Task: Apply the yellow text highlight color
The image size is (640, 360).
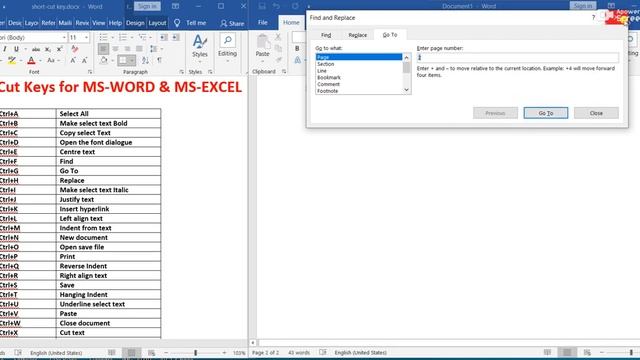Action: tap(12, 60)
